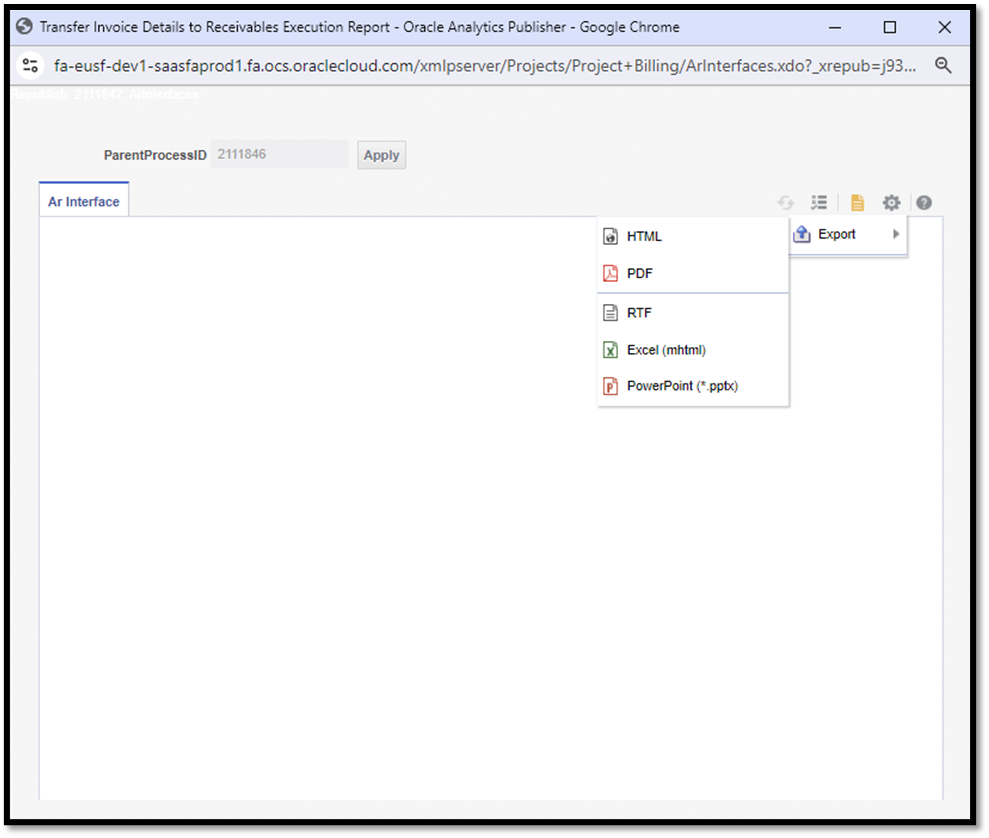989x838 pixels.
Task: Open the Actions gear icon
Action: [x=891, y=202]
